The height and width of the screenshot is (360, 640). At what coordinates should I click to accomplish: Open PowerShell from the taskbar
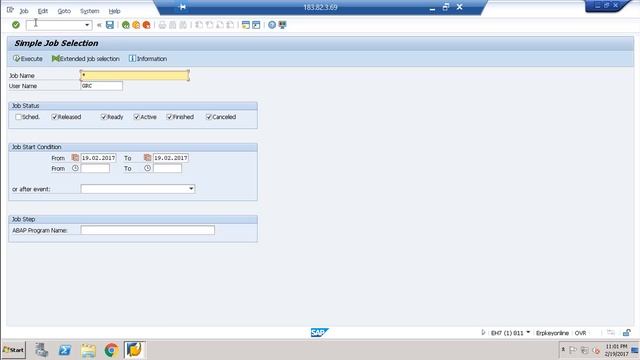[65, 350]
